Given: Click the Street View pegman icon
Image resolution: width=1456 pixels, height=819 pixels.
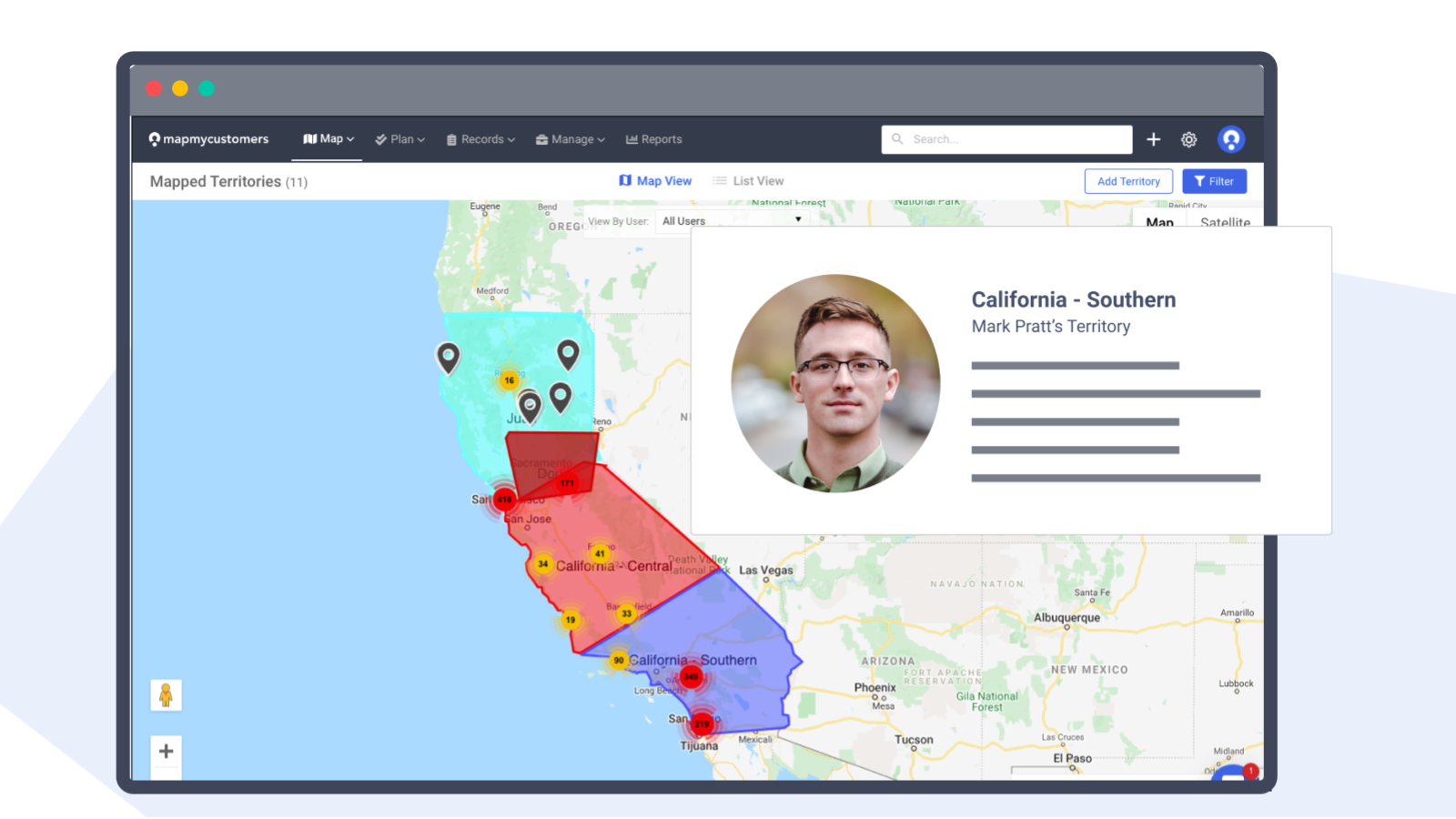Looking at the screenshot, I should coord(166,695).
